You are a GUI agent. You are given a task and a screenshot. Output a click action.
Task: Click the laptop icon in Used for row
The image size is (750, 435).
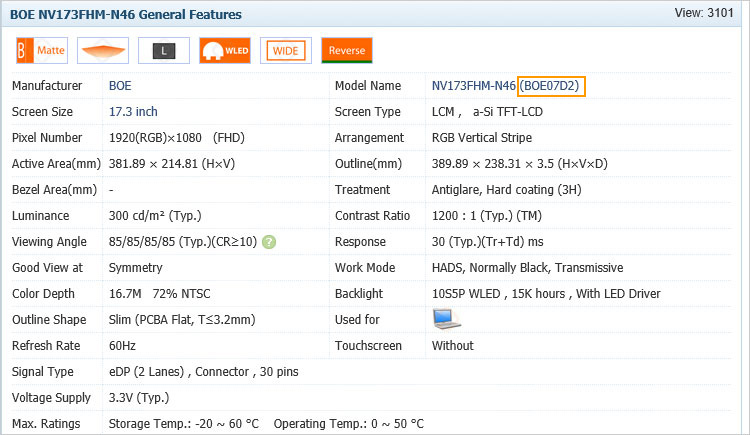tap(446, 319)
